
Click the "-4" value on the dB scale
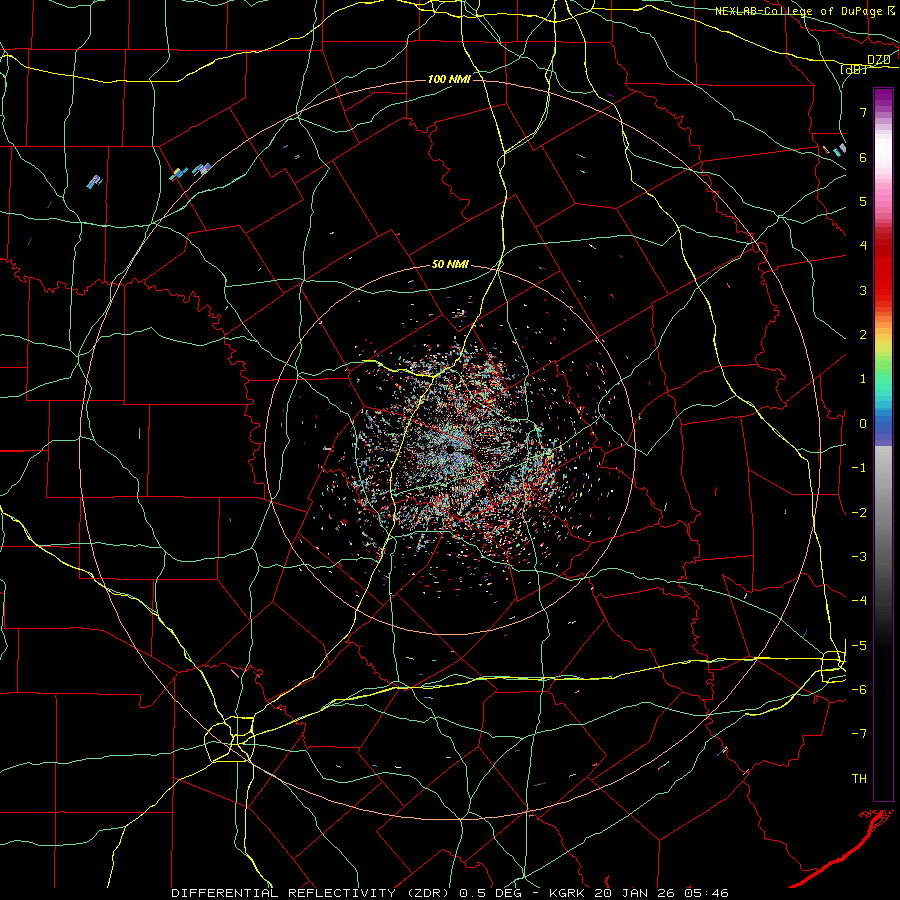coord(859,601)
